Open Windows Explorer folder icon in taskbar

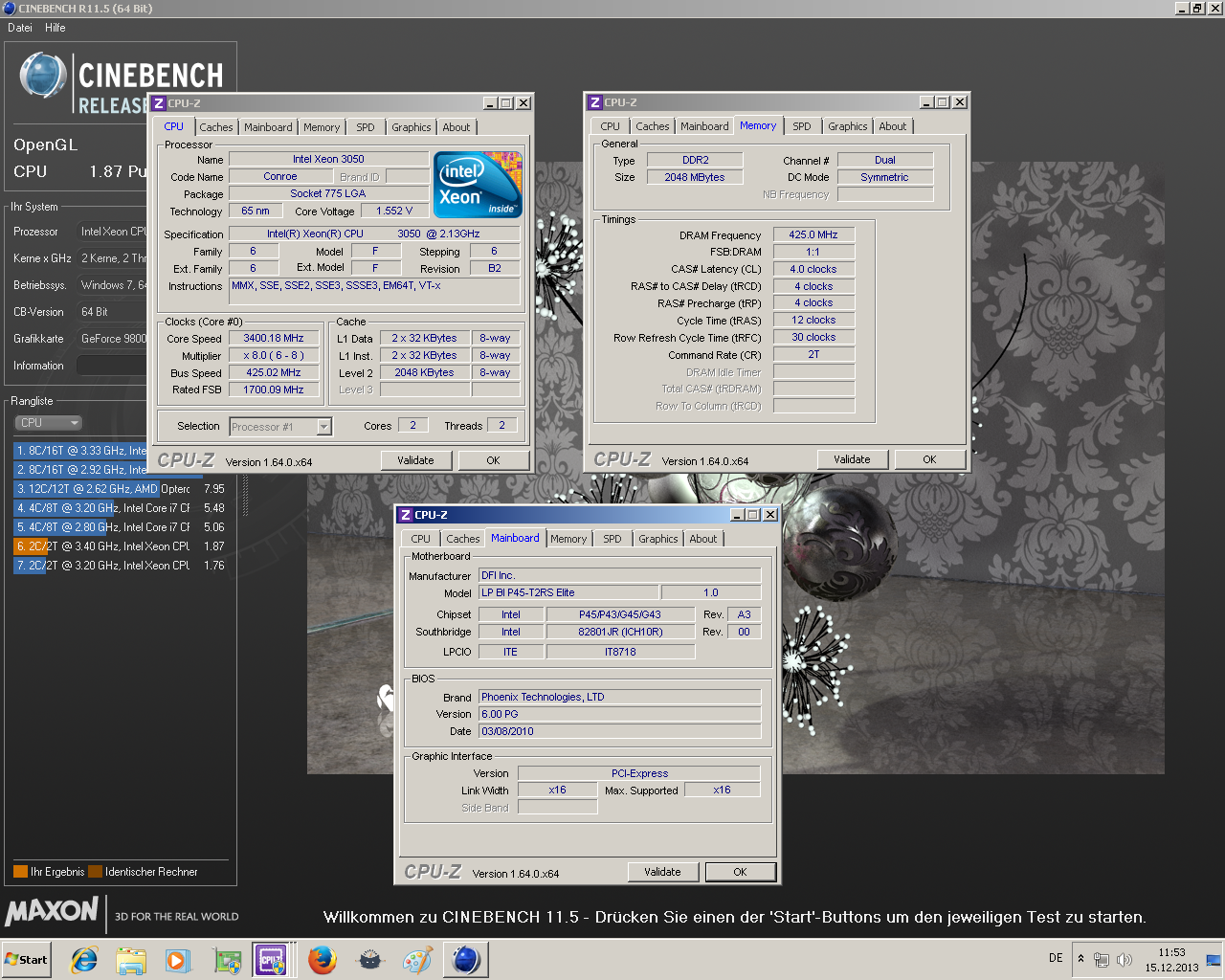pyautogui.click(x=131, y=960)
